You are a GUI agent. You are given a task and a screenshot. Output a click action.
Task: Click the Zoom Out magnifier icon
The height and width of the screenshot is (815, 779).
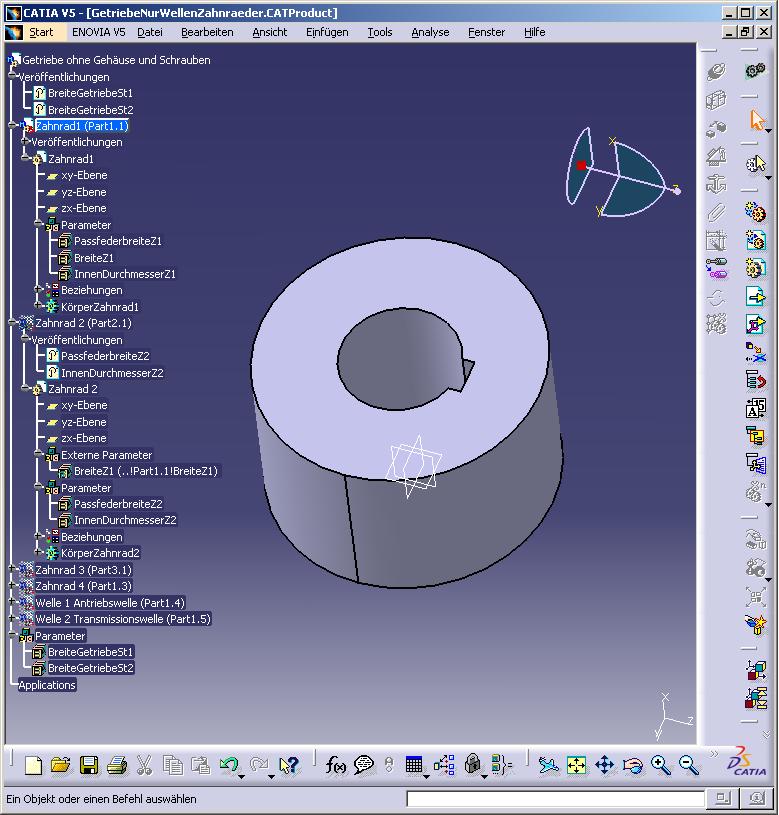pos(689,765)
